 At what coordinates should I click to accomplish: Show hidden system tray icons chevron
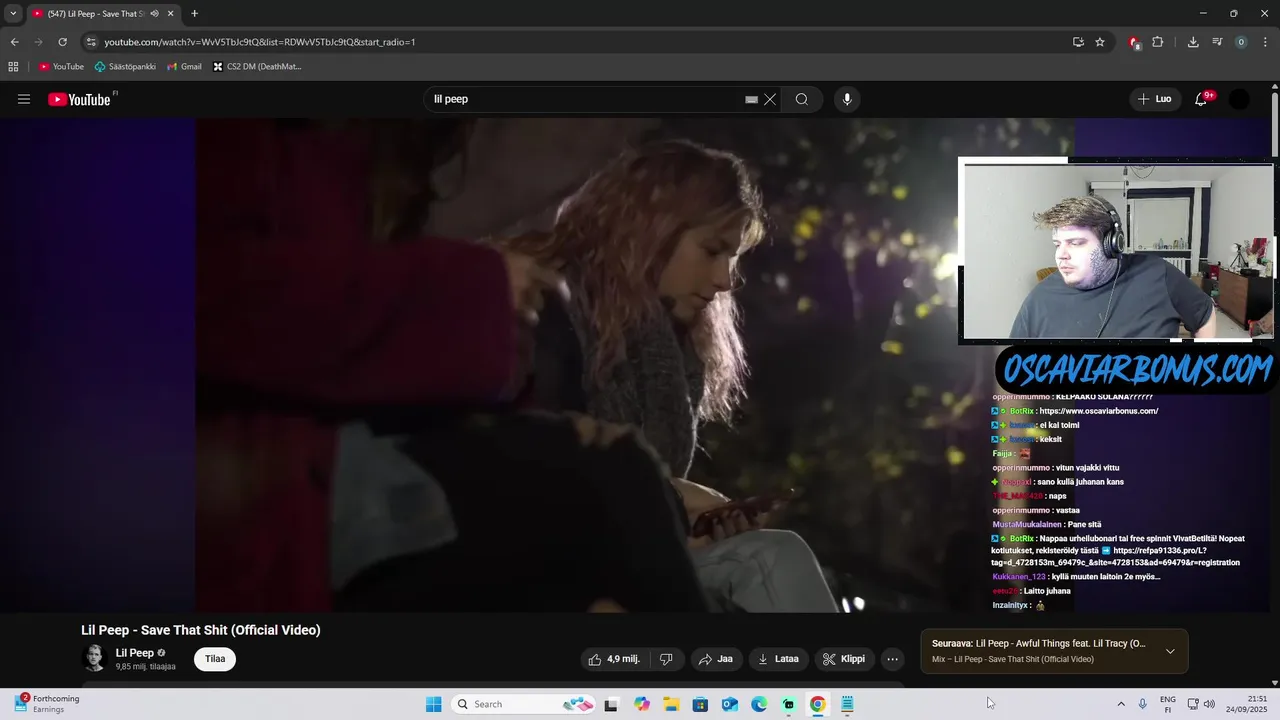tap(1121, 704)
